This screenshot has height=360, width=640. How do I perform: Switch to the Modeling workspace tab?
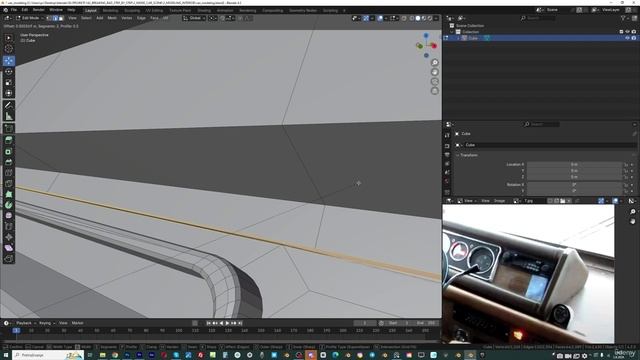pos(111,10)
